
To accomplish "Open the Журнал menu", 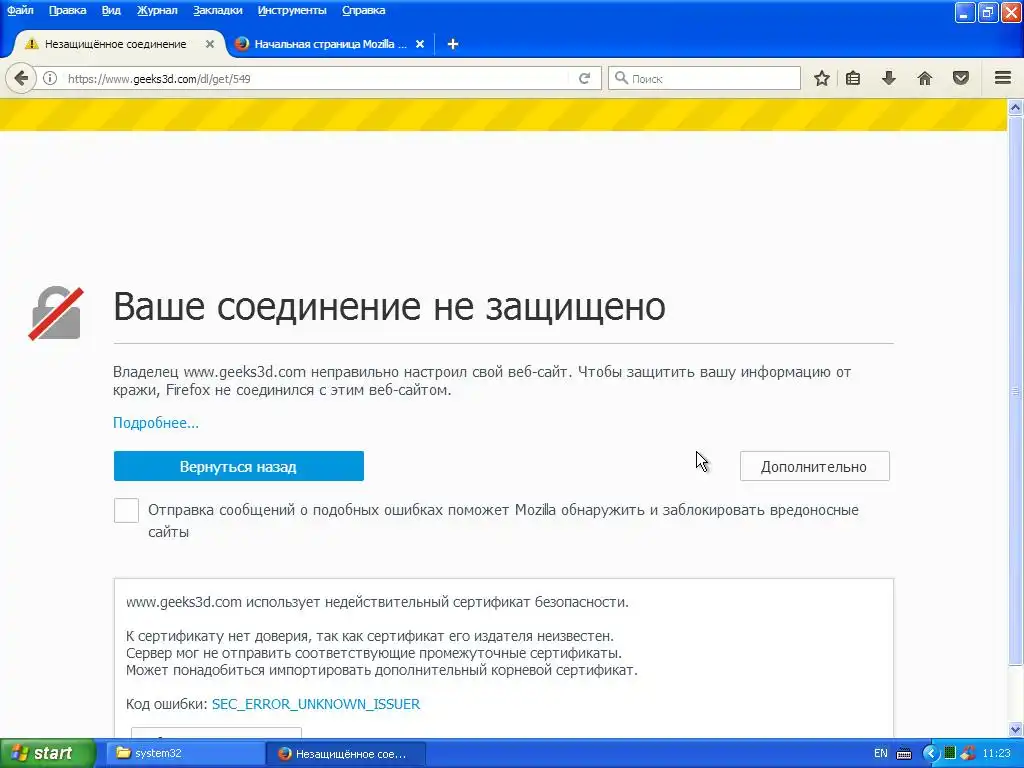I will [157, 10].
